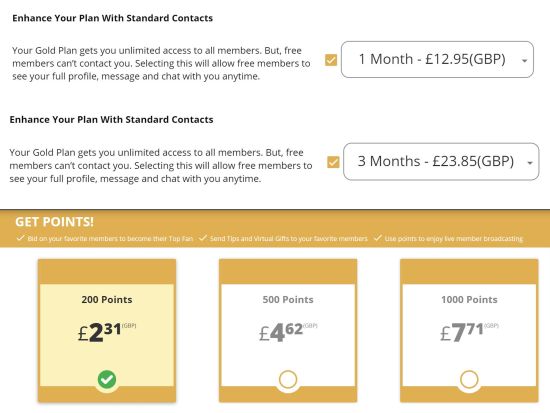Click the GET POINTS! heading
The width and height of the screenshot is (550, 413).
click(54, 222)
